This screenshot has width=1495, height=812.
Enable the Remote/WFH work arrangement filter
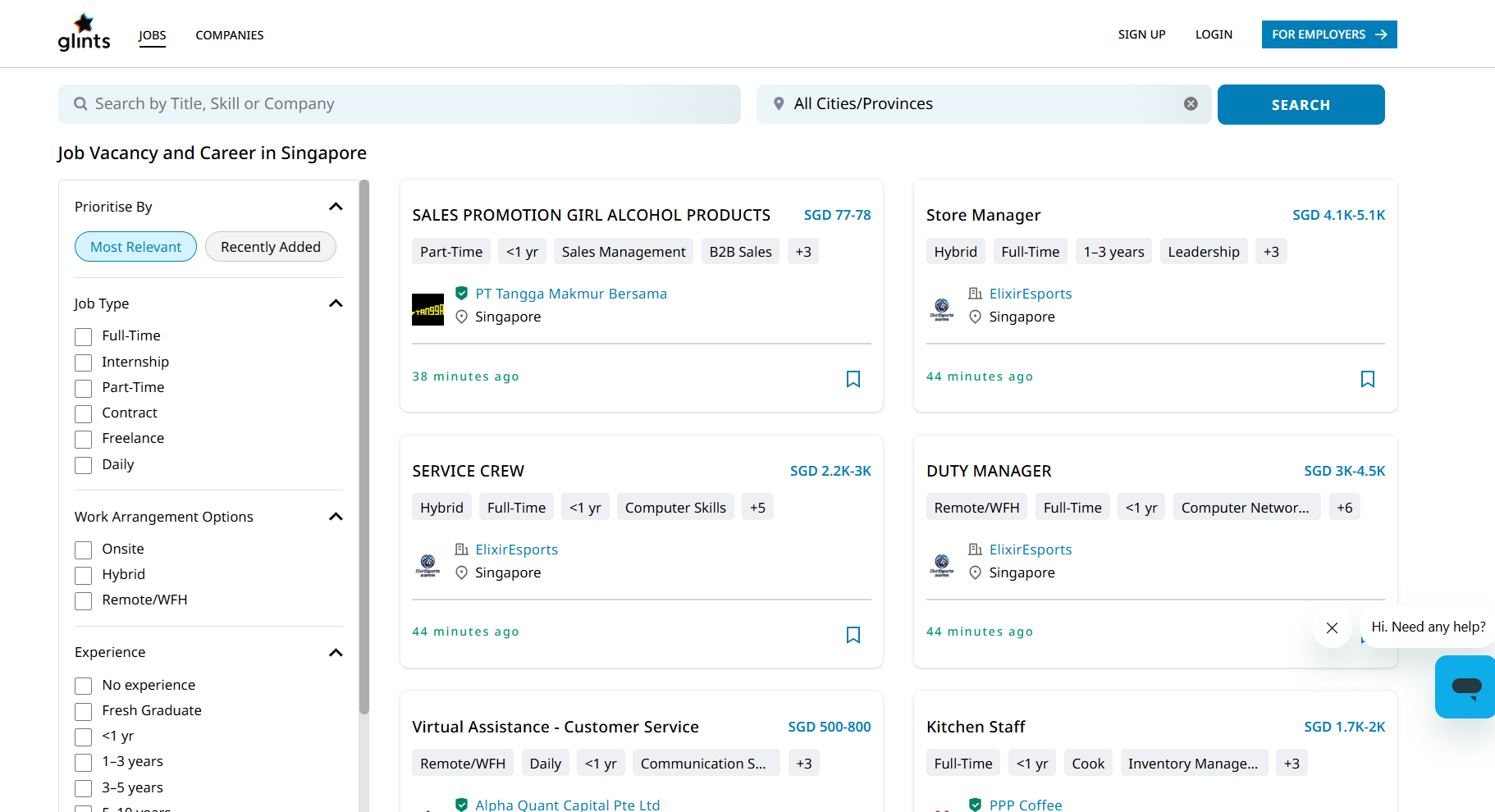(x=83, y=600)
